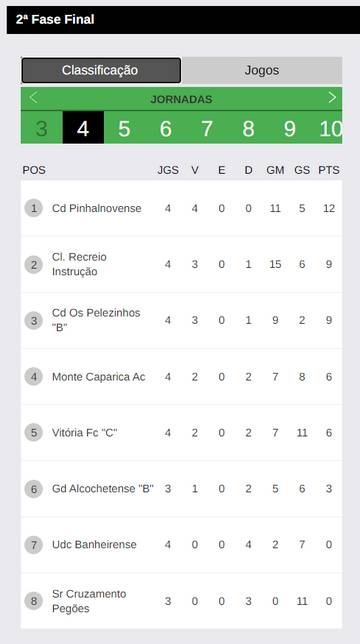Image resolution: width=360 pixels, height=644 pixels.
Task: Select jornada 3
Action: point(41,129)
